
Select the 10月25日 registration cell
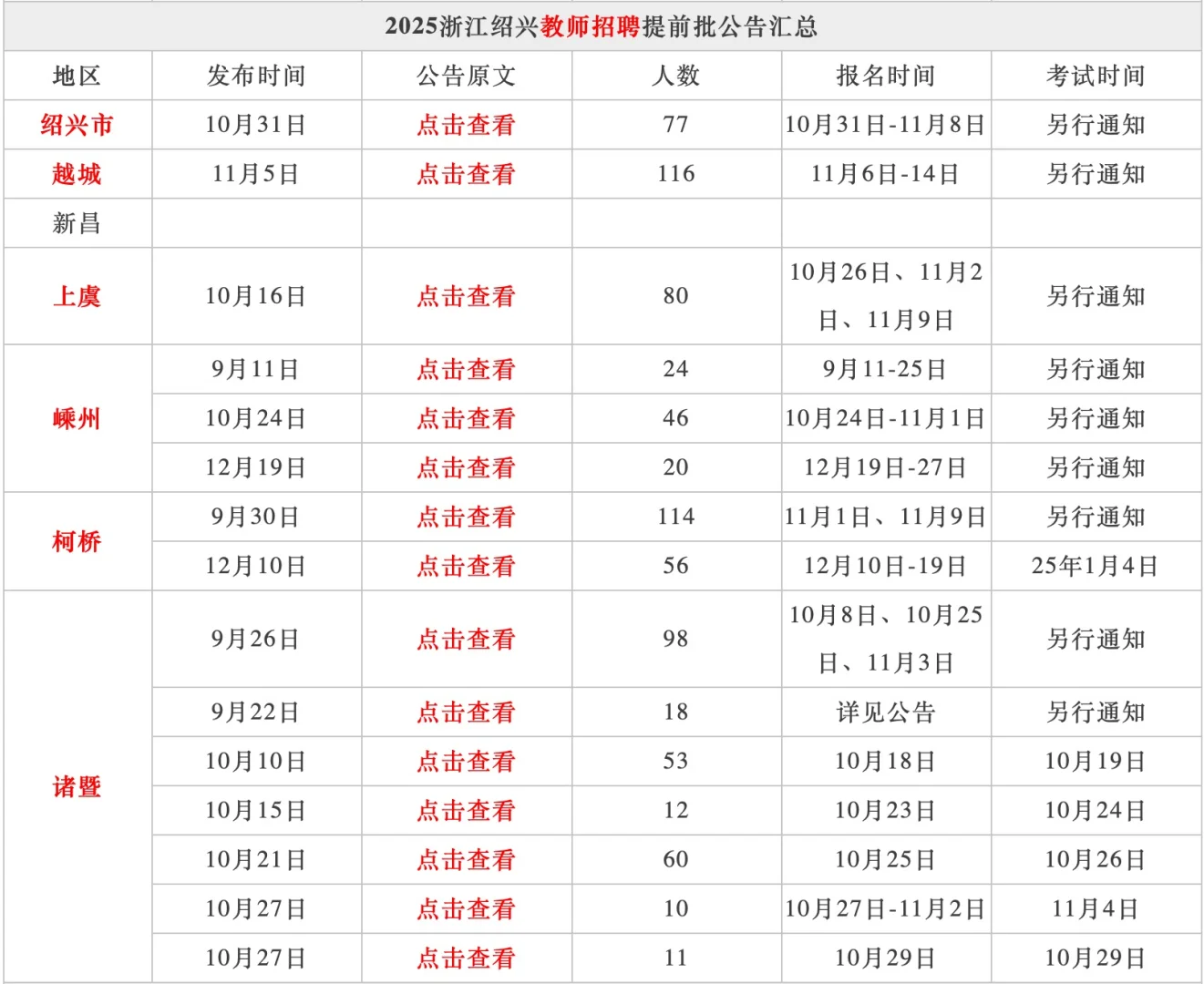coord(886,859)
